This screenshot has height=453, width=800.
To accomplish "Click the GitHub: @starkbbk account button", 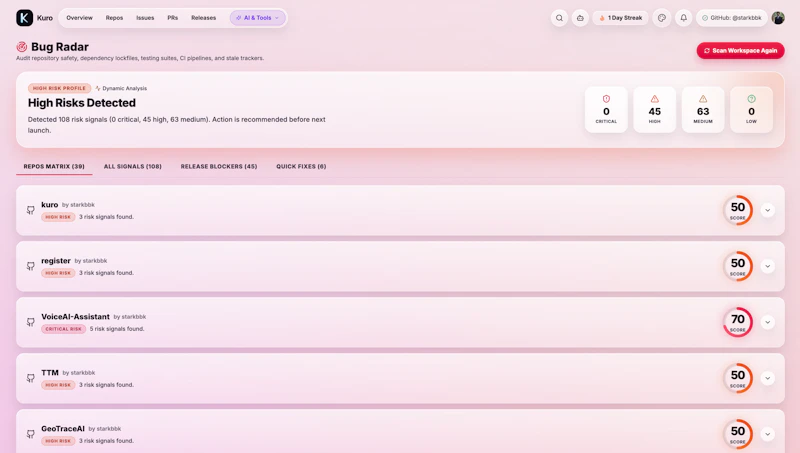I will [732, 18].
